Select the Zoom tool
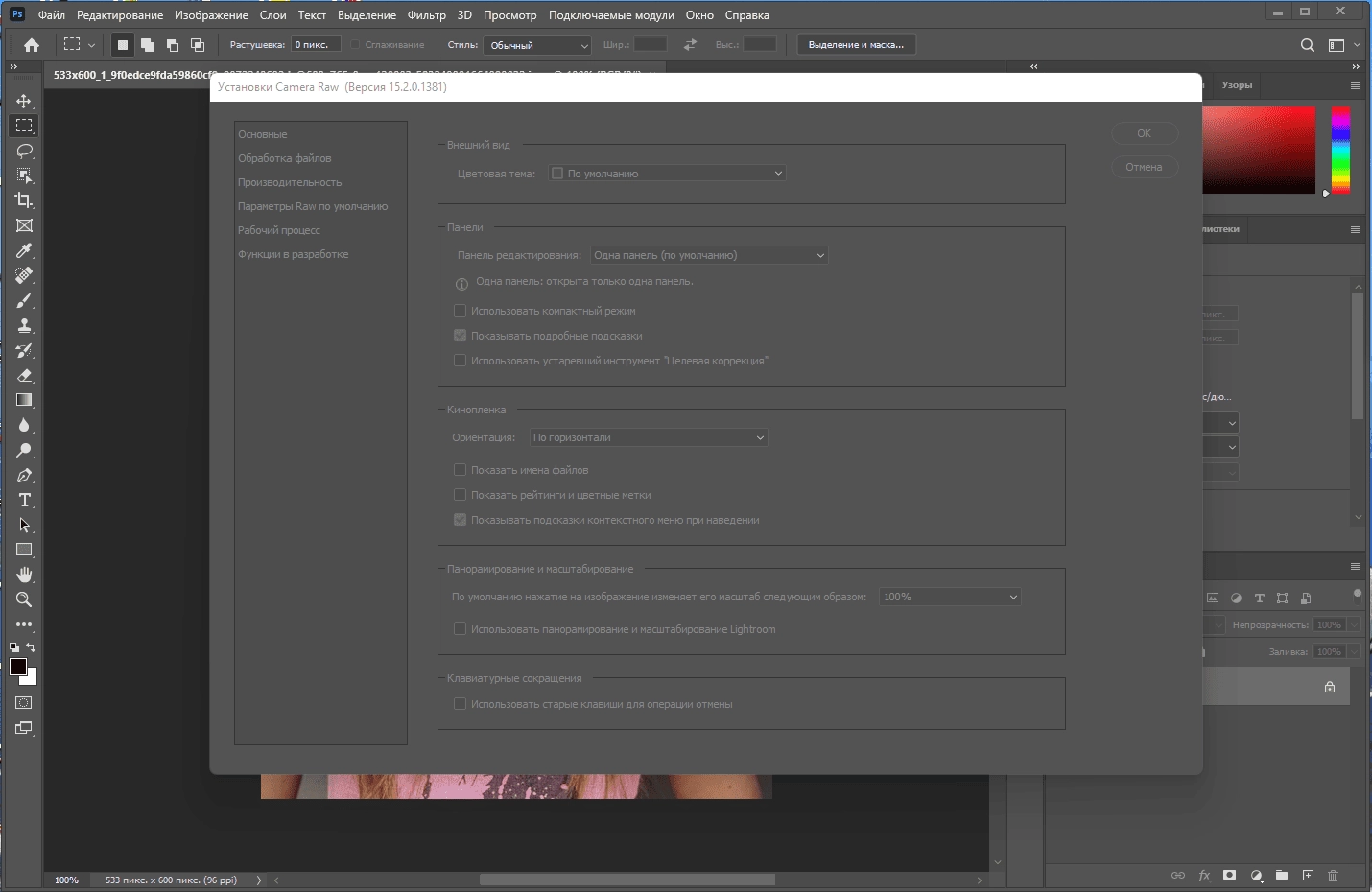 24,599
